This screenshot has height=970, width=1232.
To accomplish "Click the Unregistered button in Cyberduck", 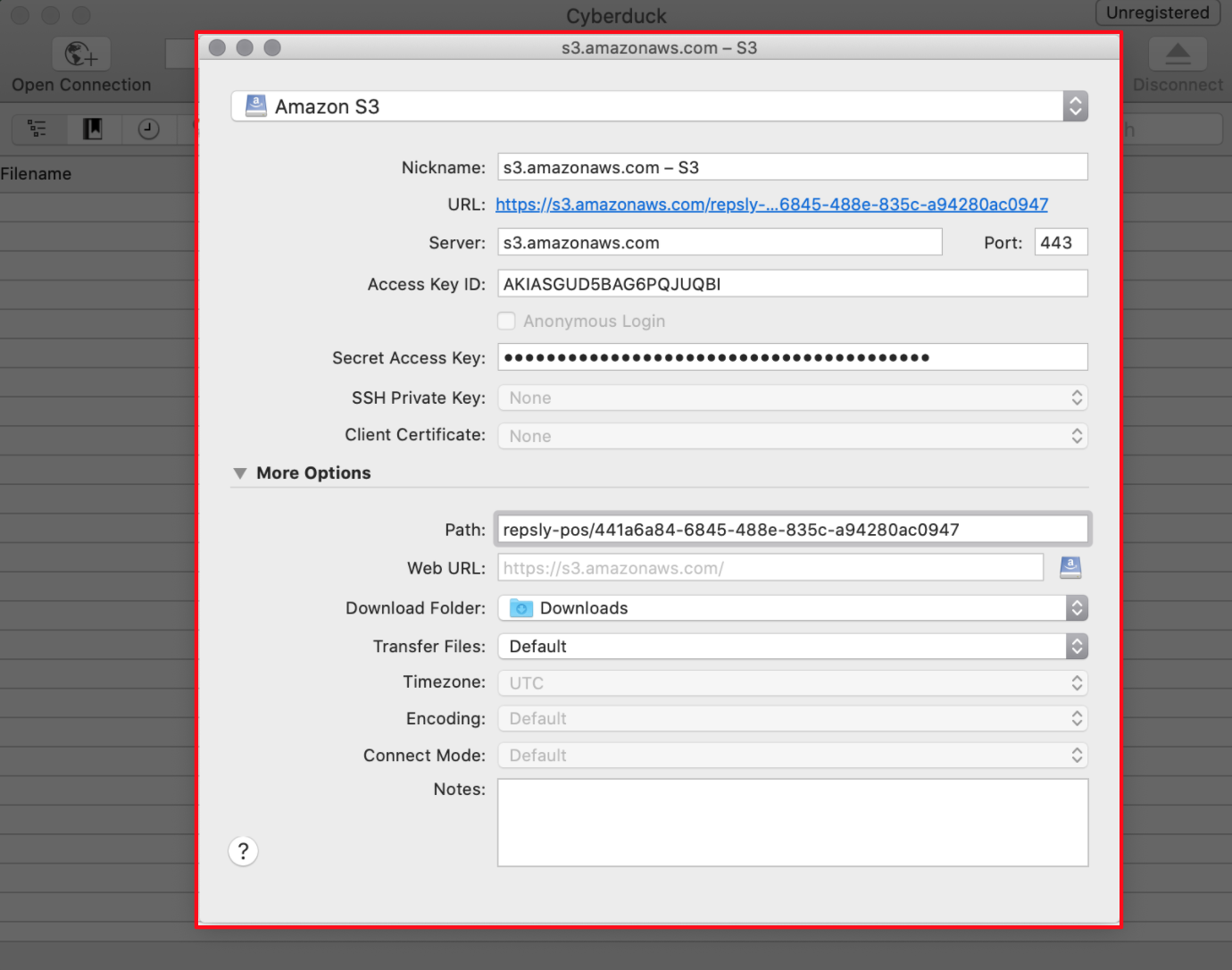I will coord(1158,13).
